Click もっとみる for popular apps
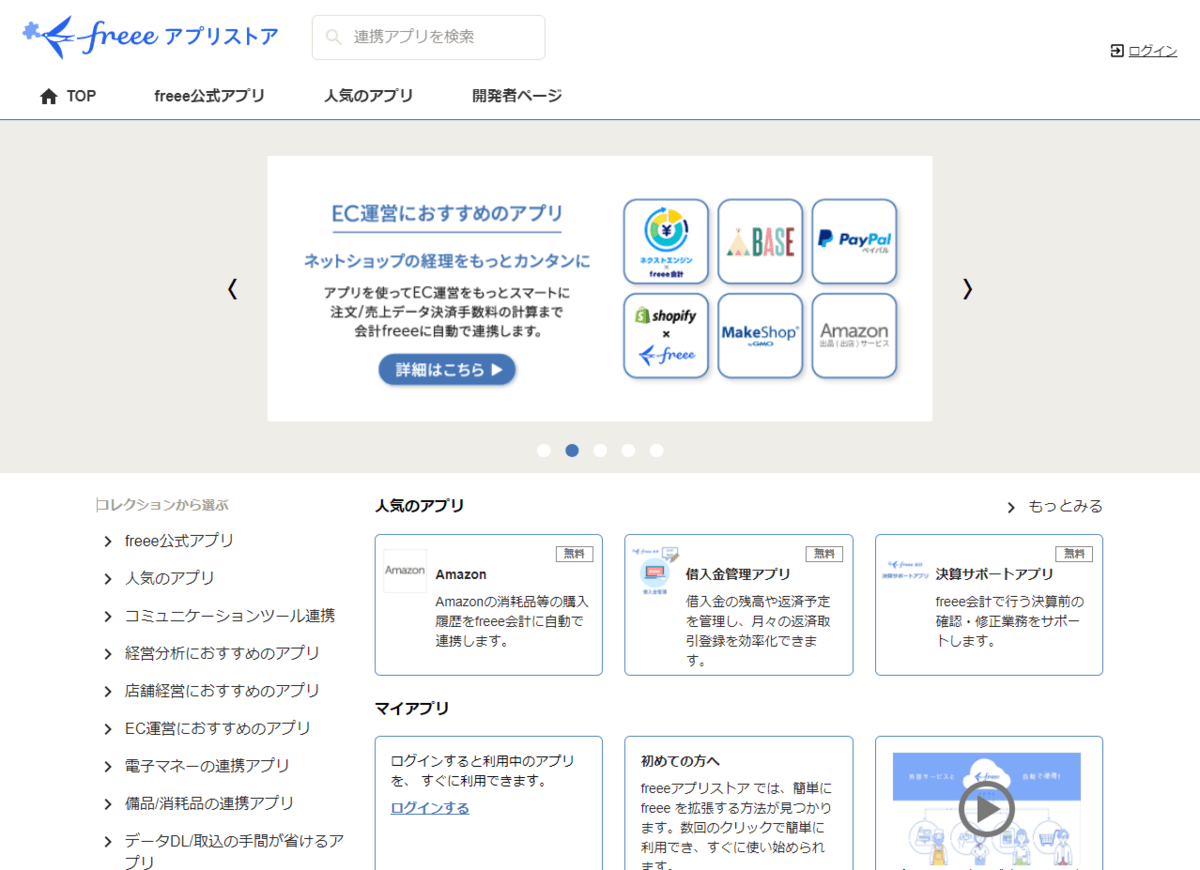Image resolution: width=1200 pixels, height=870 pixels. 1065,507
